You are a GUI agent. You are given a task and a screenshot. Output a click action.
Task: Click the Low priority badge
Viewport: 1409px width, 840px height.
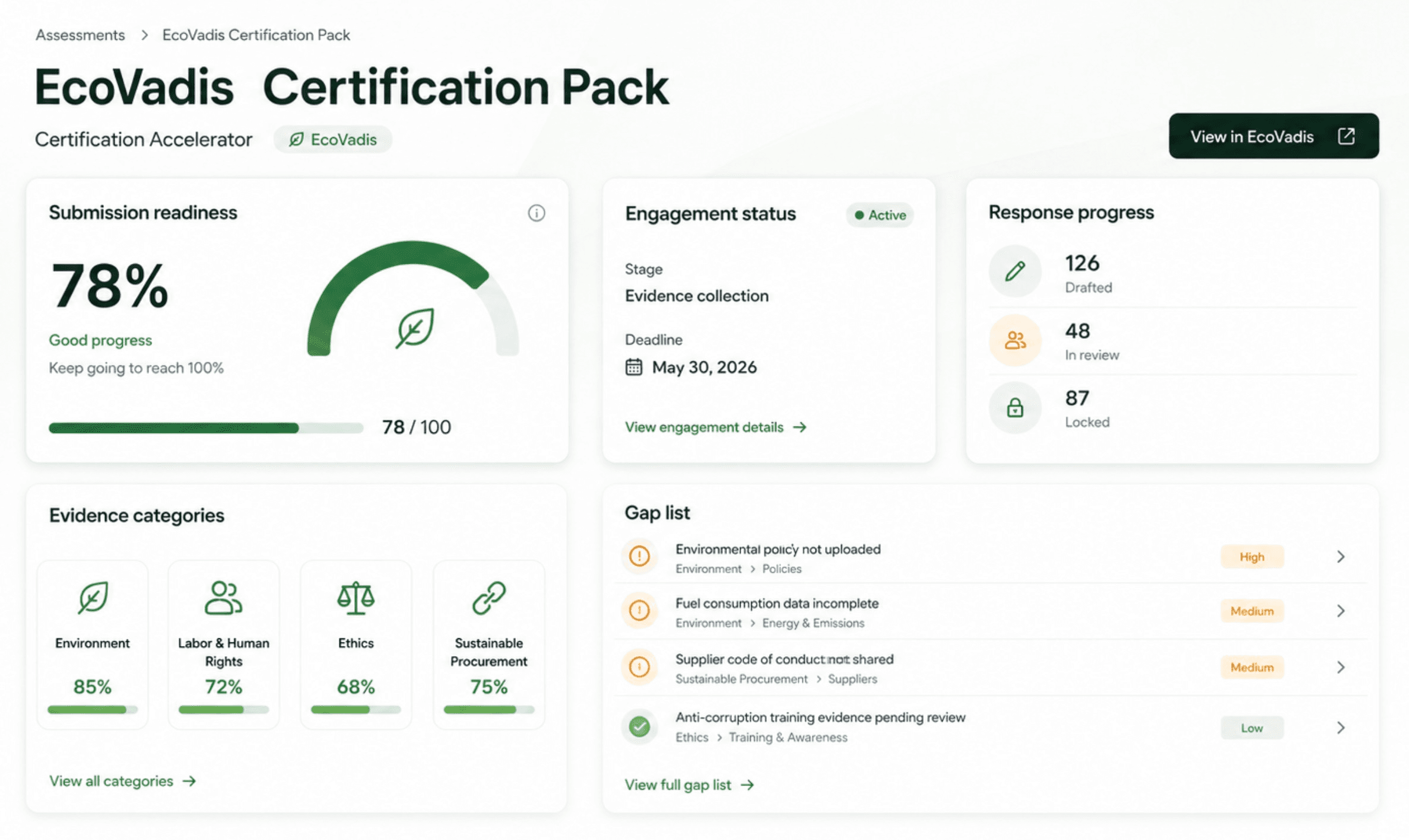(1252, 728)
